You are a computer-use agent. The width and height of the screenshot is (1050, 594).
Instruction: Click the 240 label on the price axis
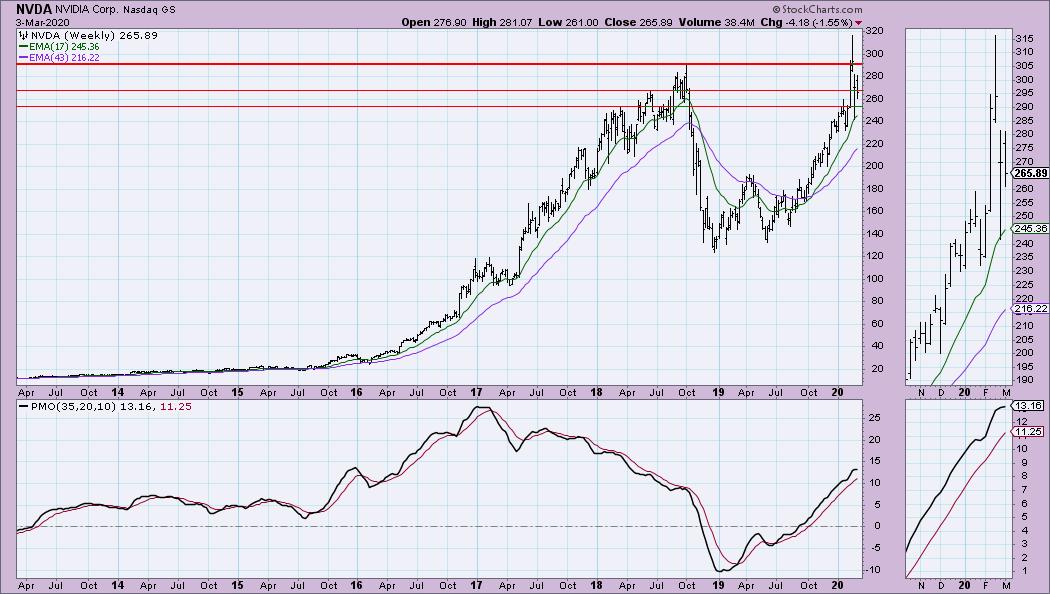873,121
